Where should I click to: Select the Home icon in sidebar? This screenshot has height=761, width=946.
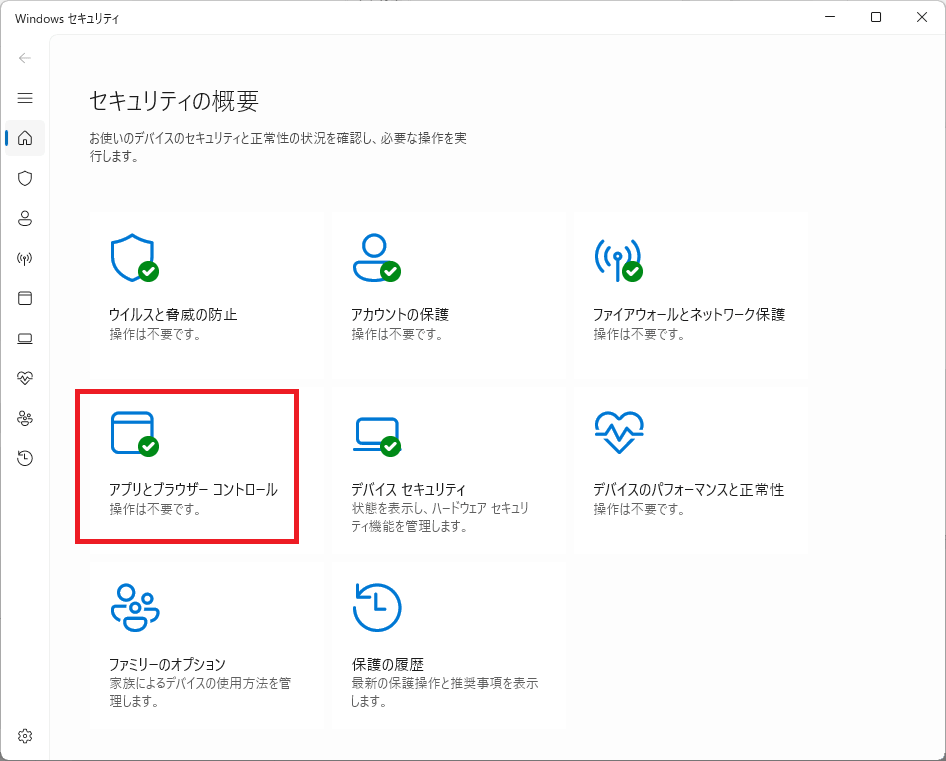pos(25,138)
